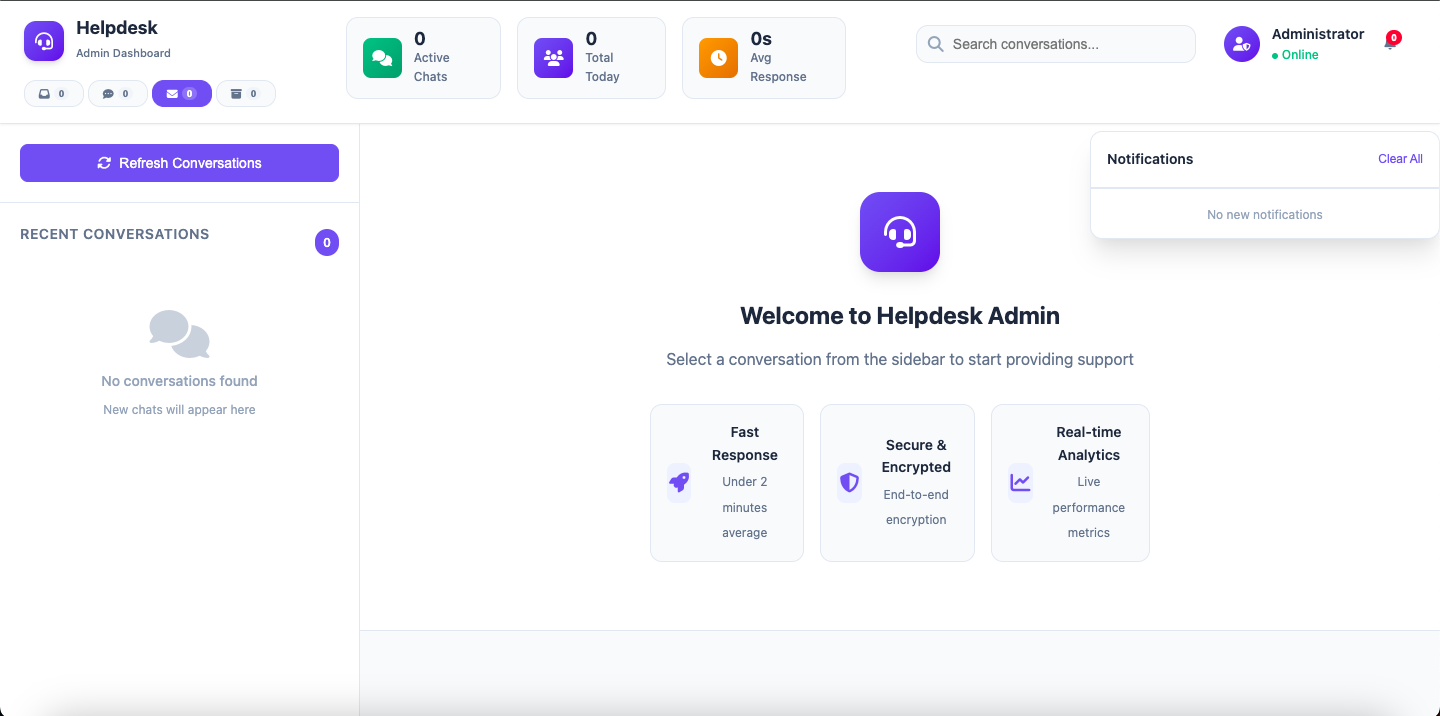Click the magnifying glass search icon
The image size is (1440, 716).
pos(936,44)
